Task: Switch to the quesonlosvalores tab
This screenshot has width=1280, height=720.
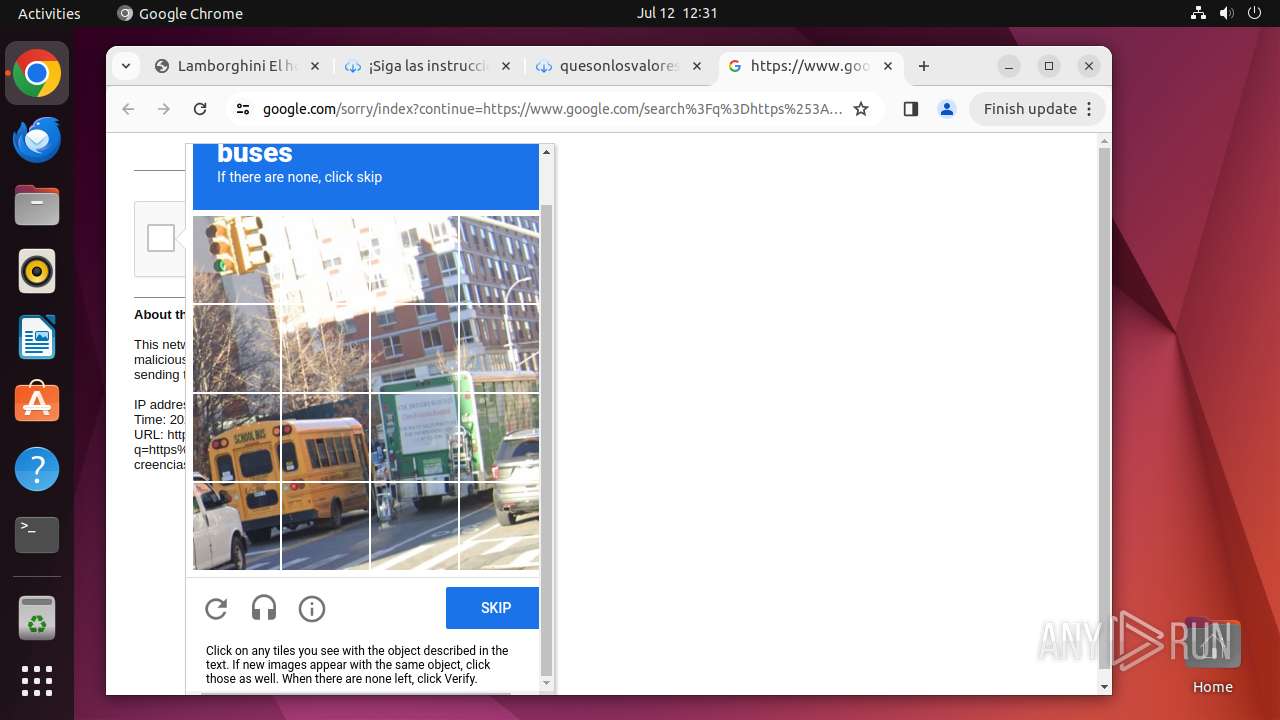Action: (619, 66)
